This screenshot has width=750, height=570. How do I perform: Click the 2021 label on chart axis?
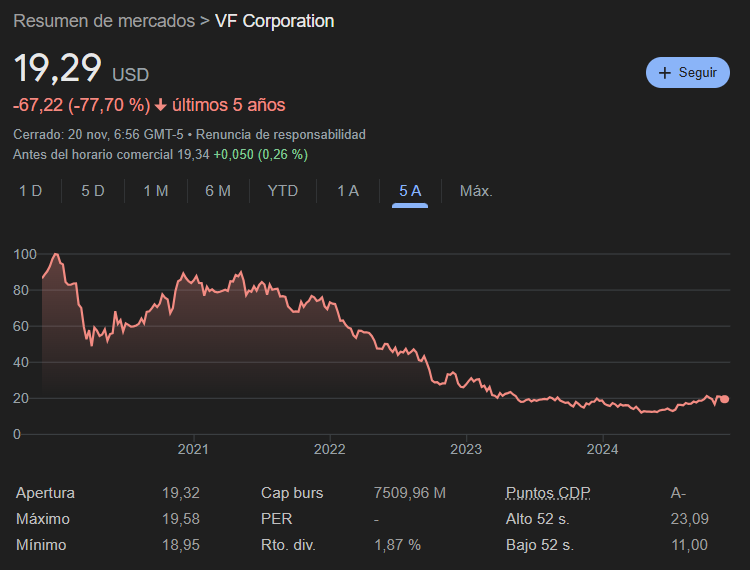pos(192,450)
